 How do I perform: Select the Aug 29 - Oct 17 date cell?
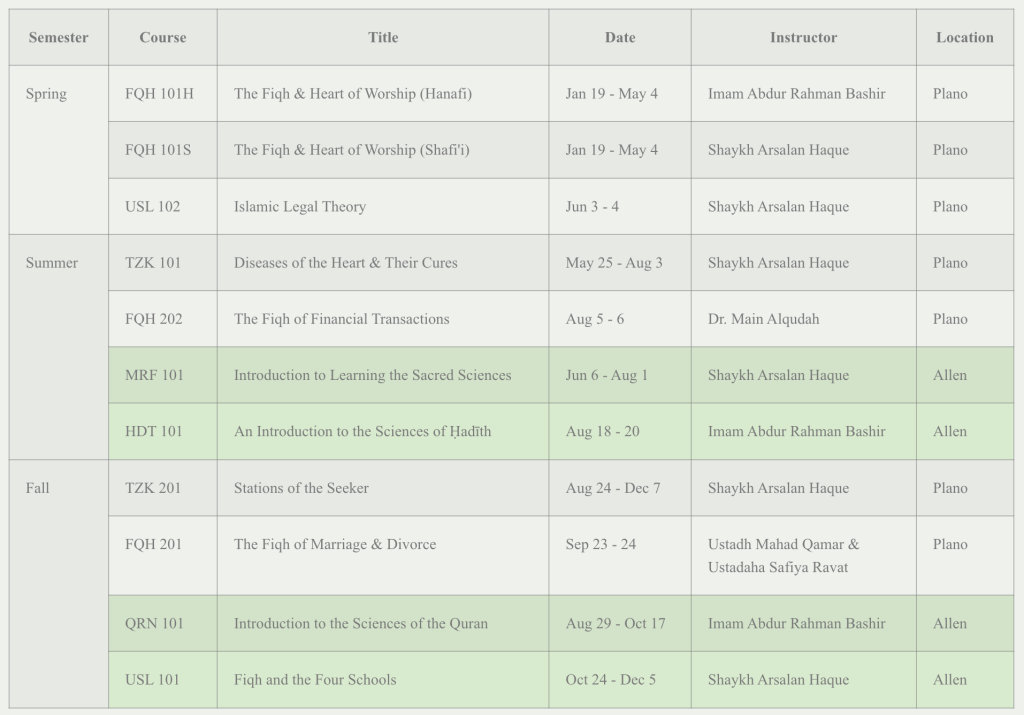click(x=615, y=623)
